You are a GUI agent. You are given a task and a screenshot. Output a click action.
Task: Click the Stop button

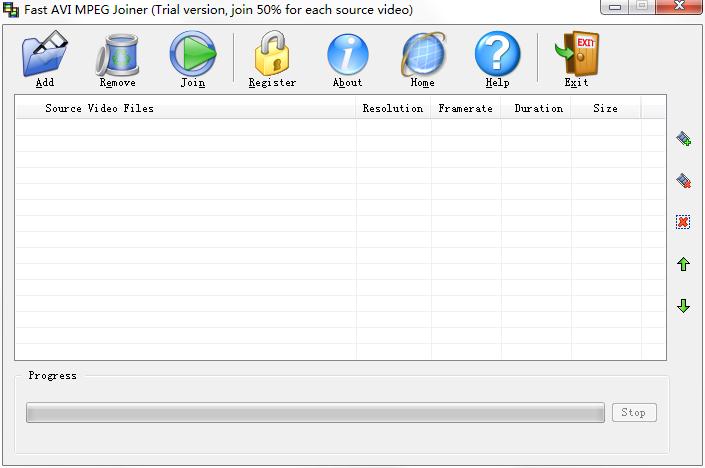click(634, 412)
